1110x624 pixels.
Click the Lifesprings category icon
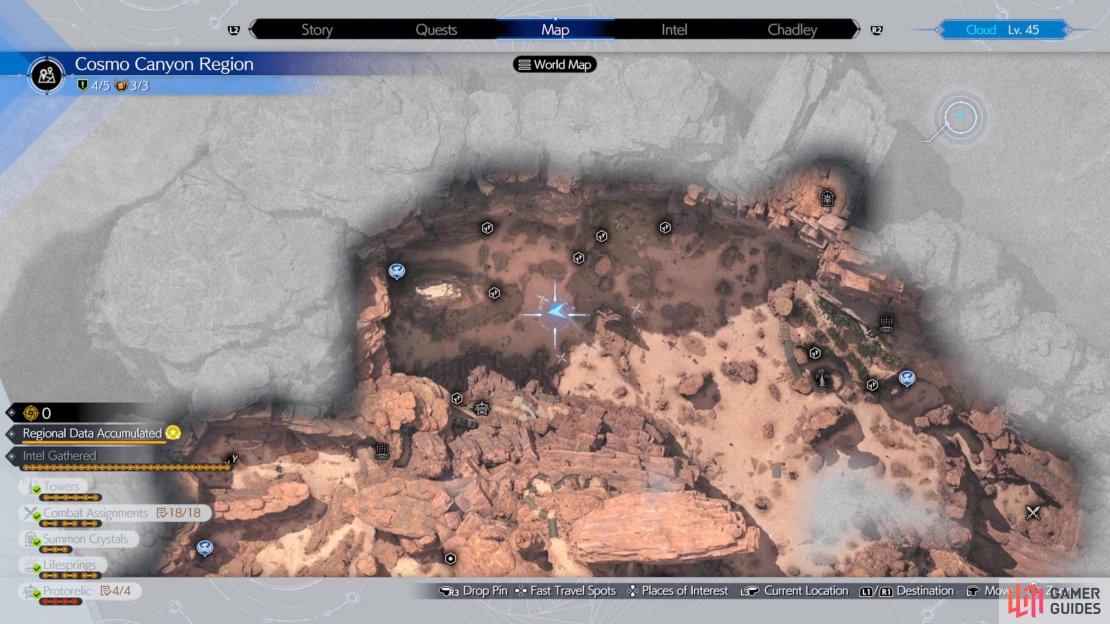[32, 565]
